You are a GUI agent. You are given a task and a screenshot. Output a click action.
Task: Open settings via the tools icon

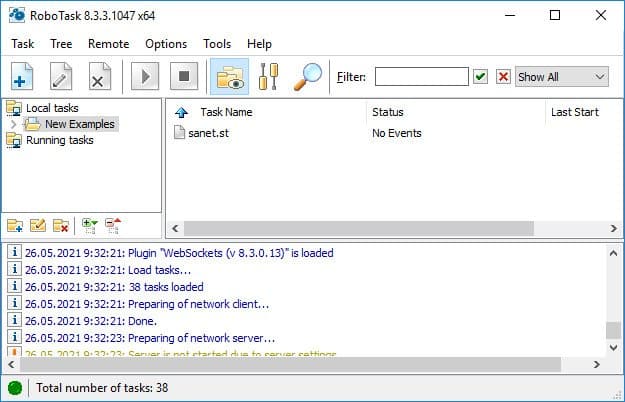tap(269, 77)
